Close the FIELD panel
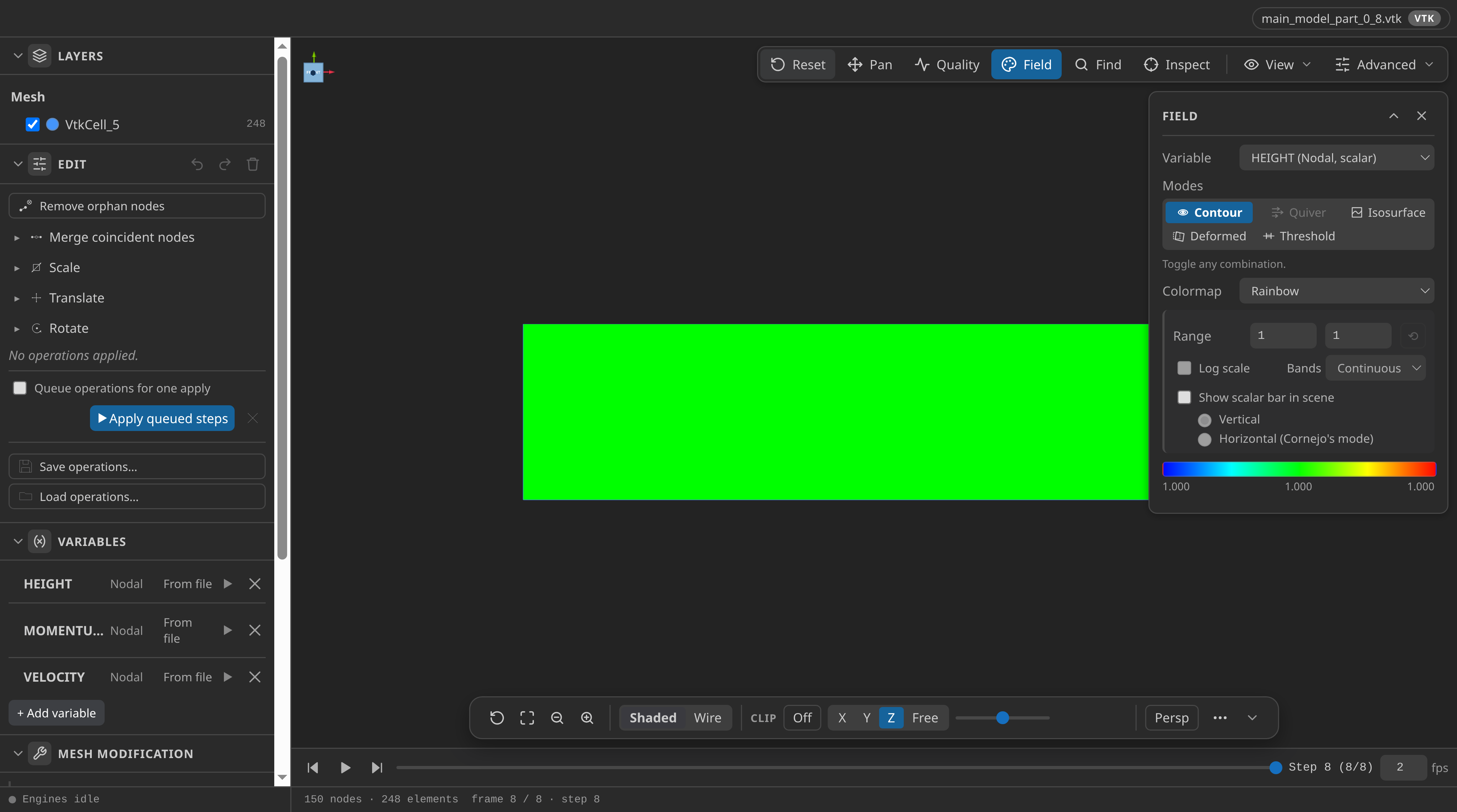 1421,116
